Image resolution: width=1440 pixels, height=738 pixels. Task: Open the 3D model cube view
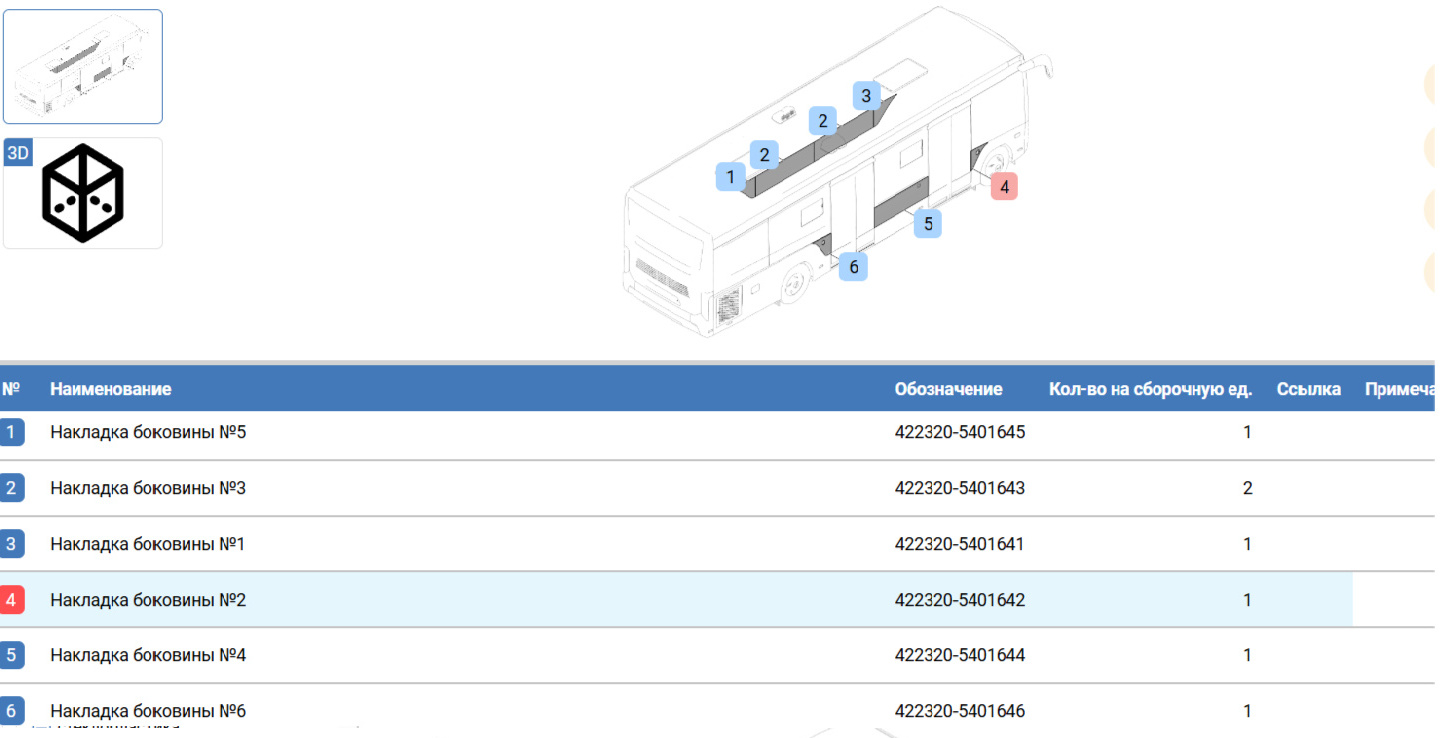pos(82,193)
